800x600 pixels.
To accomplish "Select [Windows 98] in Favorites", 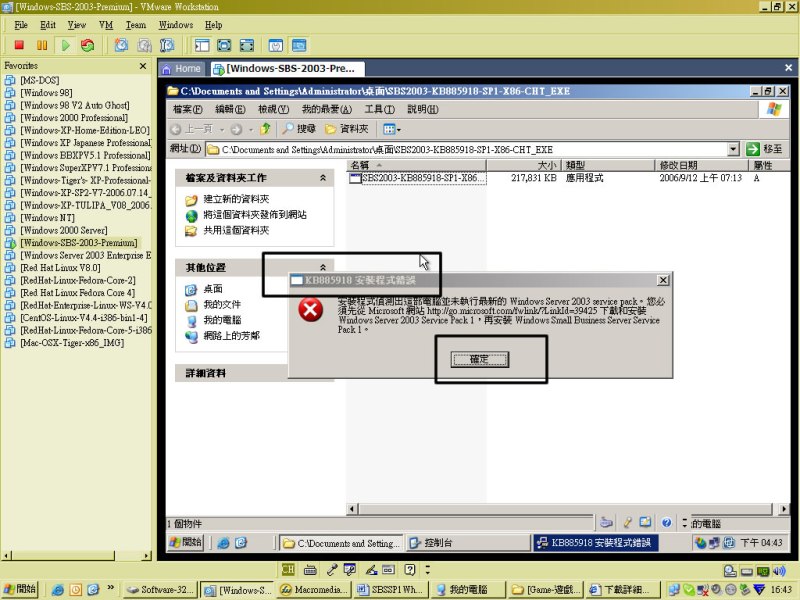I will [x=46, y=93].
